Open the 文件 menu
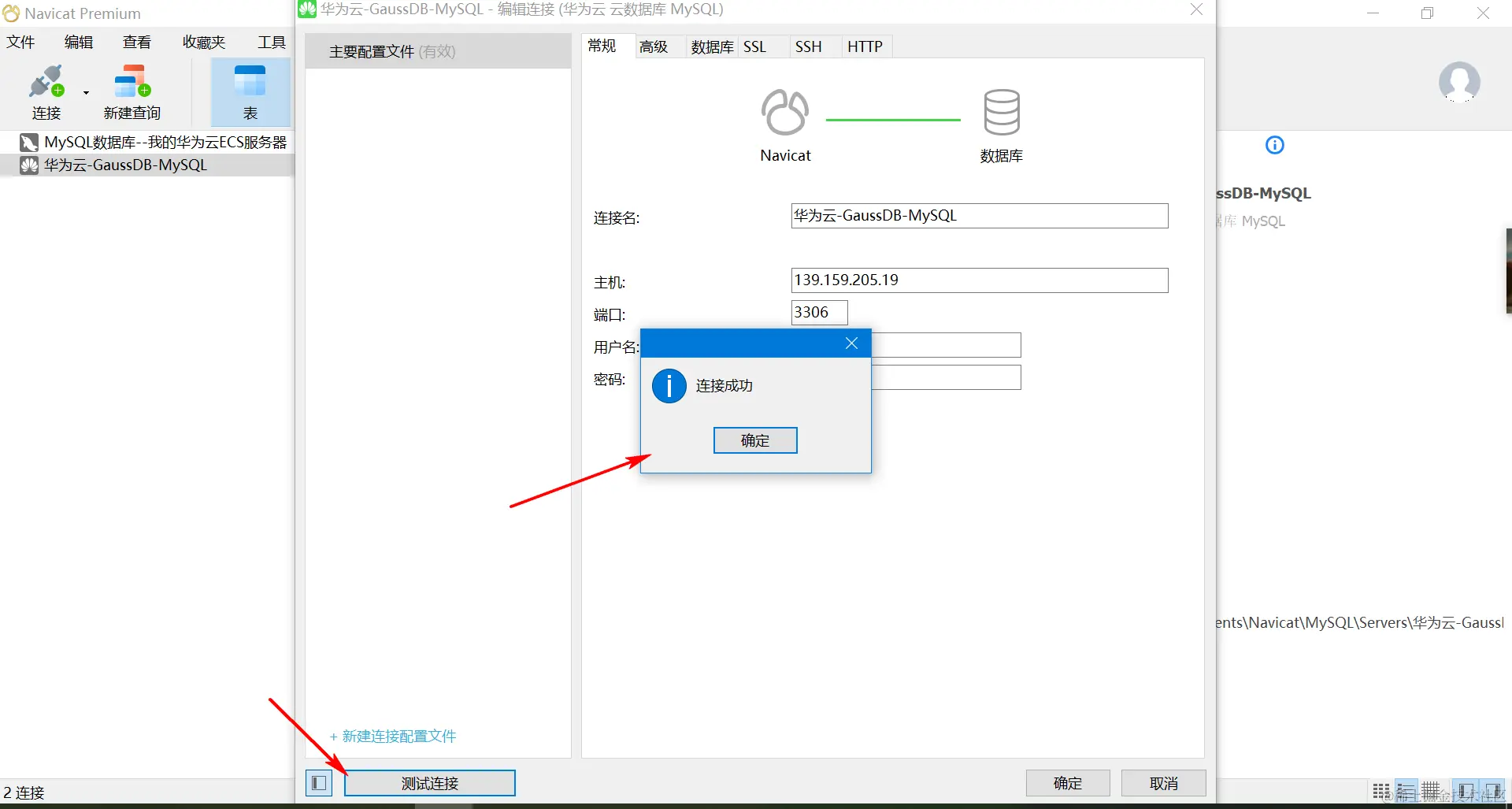Screen dimensions: 1512x809 pos(21,42)
